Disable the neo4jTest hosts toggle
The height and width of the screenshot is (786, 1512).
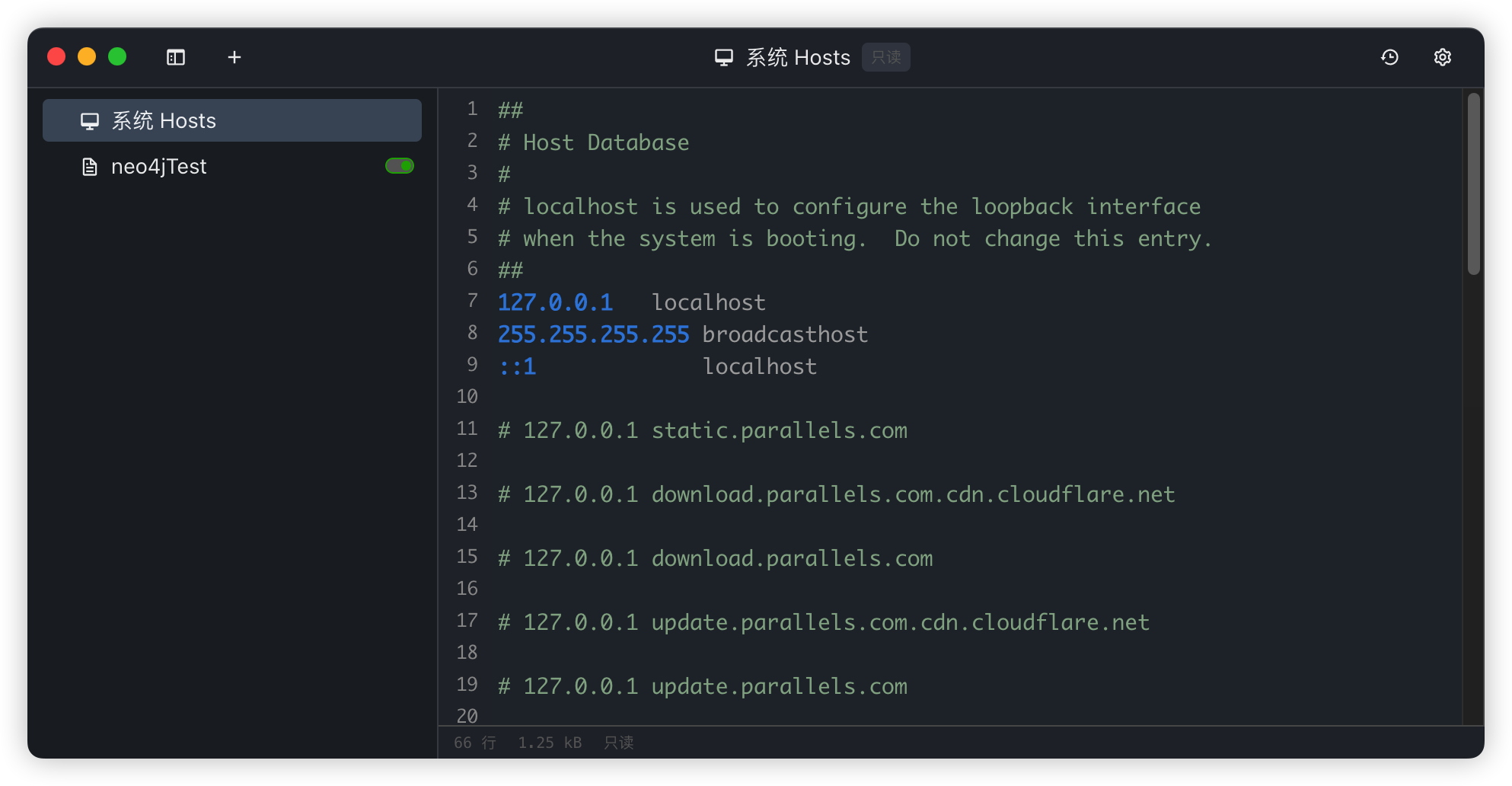coord(399,166)
